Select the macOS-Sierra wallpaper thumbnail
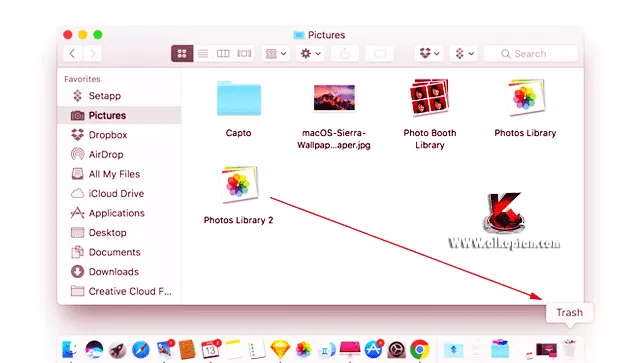This screenshot has width=640, height=363. click(334, 98)
